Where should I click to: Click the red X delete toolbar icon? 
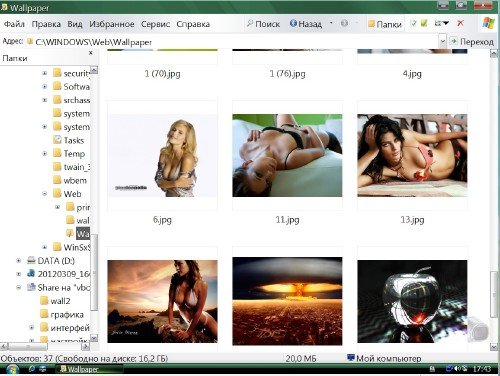coord(460,23)
